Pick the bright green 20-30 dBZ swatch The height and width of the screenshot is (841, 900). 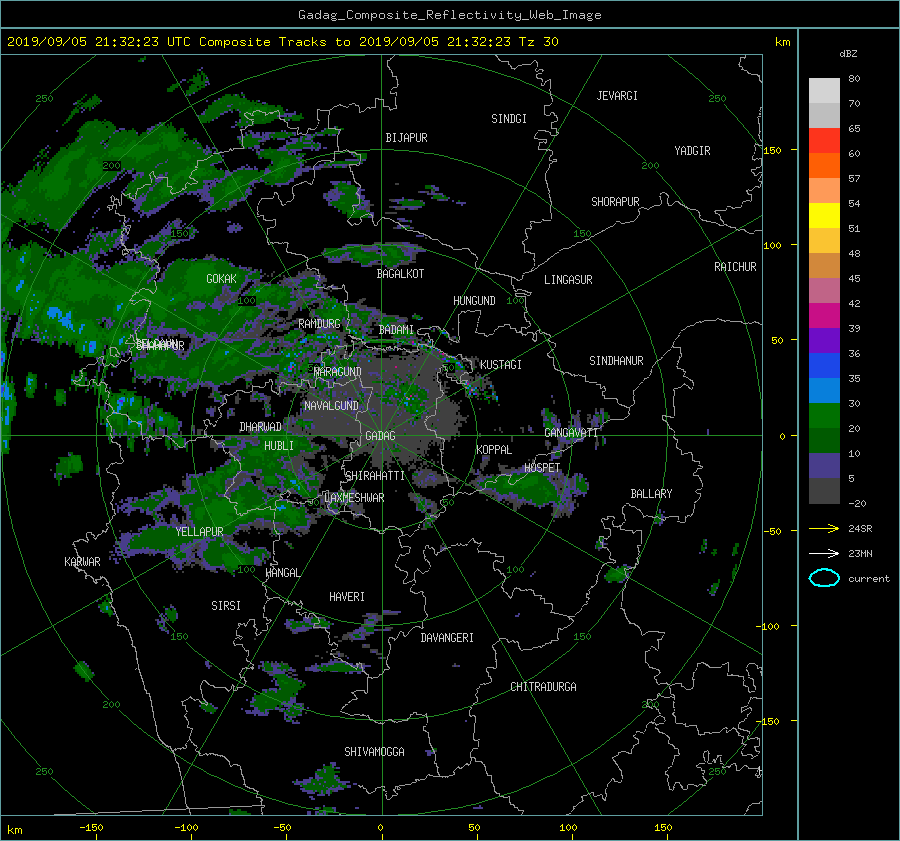[824, 416]
